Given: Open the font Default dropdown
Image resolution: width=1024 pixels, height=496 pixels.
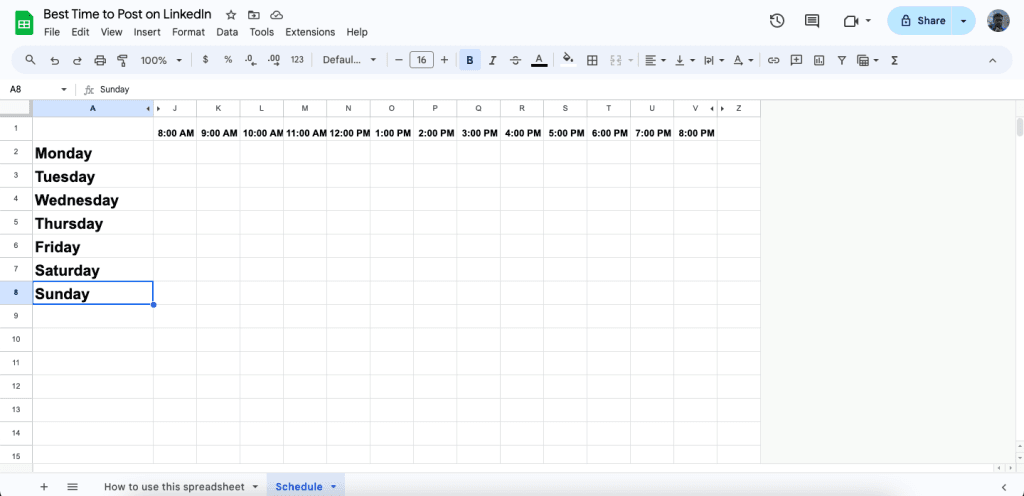Looking at the screenshot, I should click(350, 60).
